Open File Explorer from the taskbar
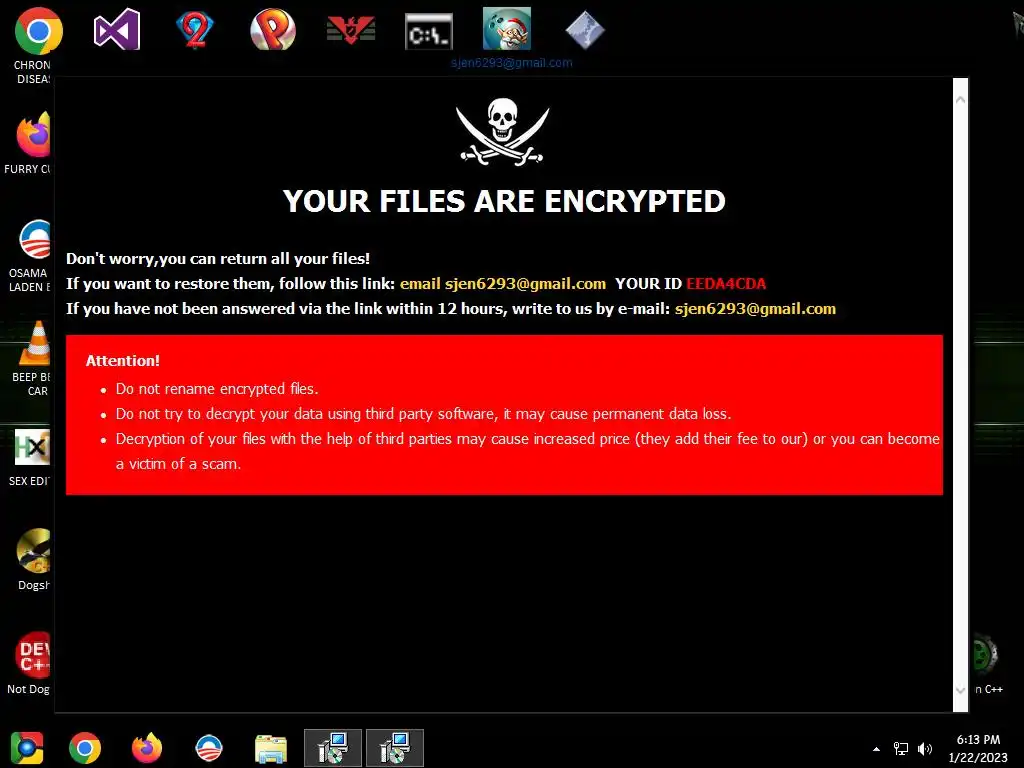Screen dimensions: 1024x768 [271, 749]
